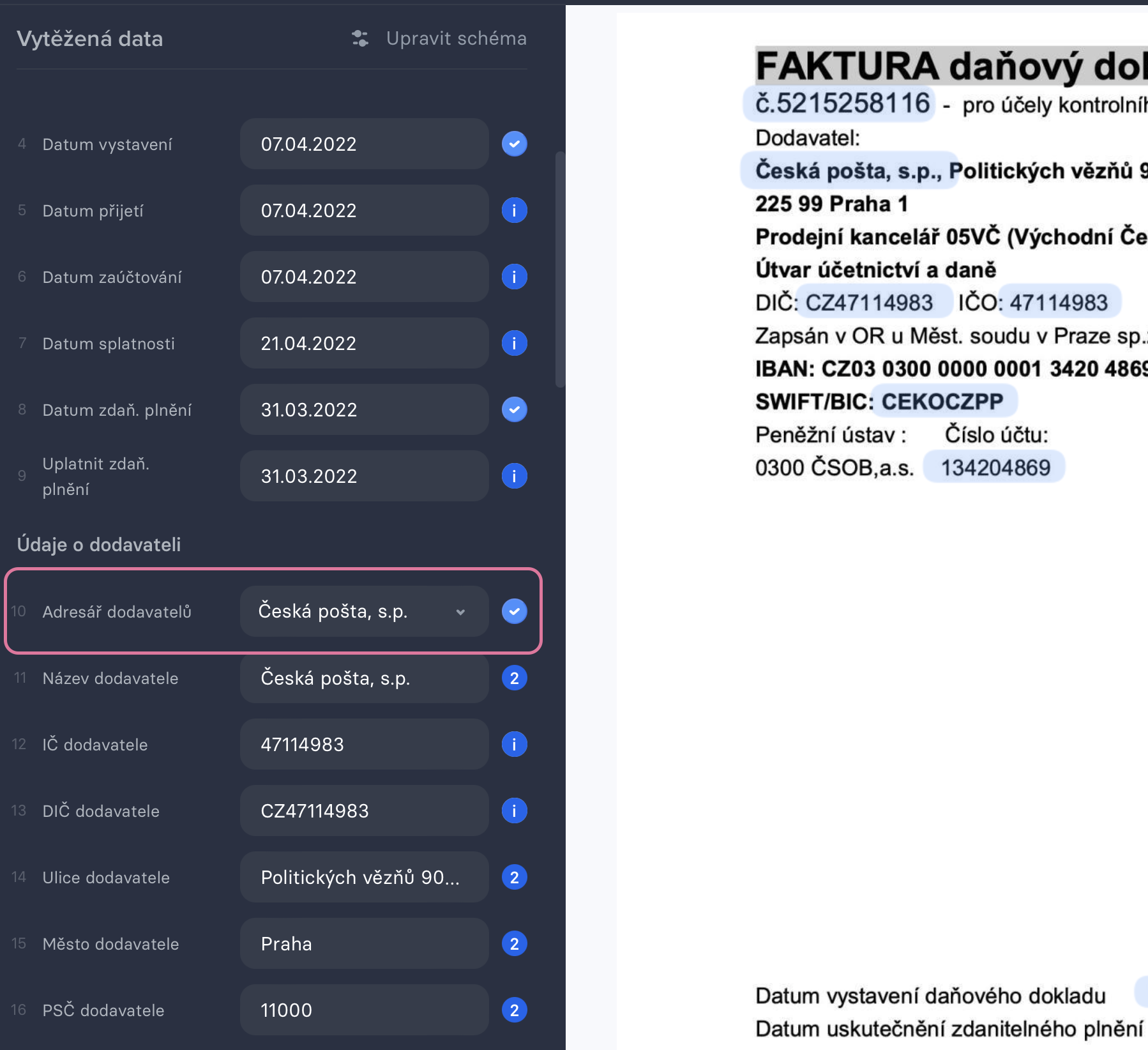Screen dimensions: 1148x1050
Task: Click the Vytěžená data panel title
Action: point(90,39)
